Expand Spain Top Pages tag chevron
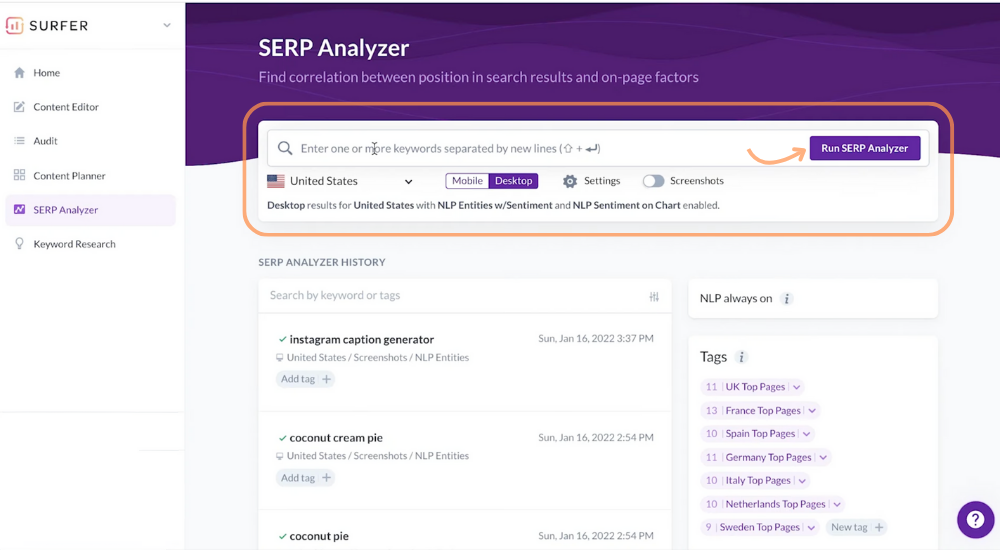Viewport: 1000px width, 550px height. coord(807,434)
